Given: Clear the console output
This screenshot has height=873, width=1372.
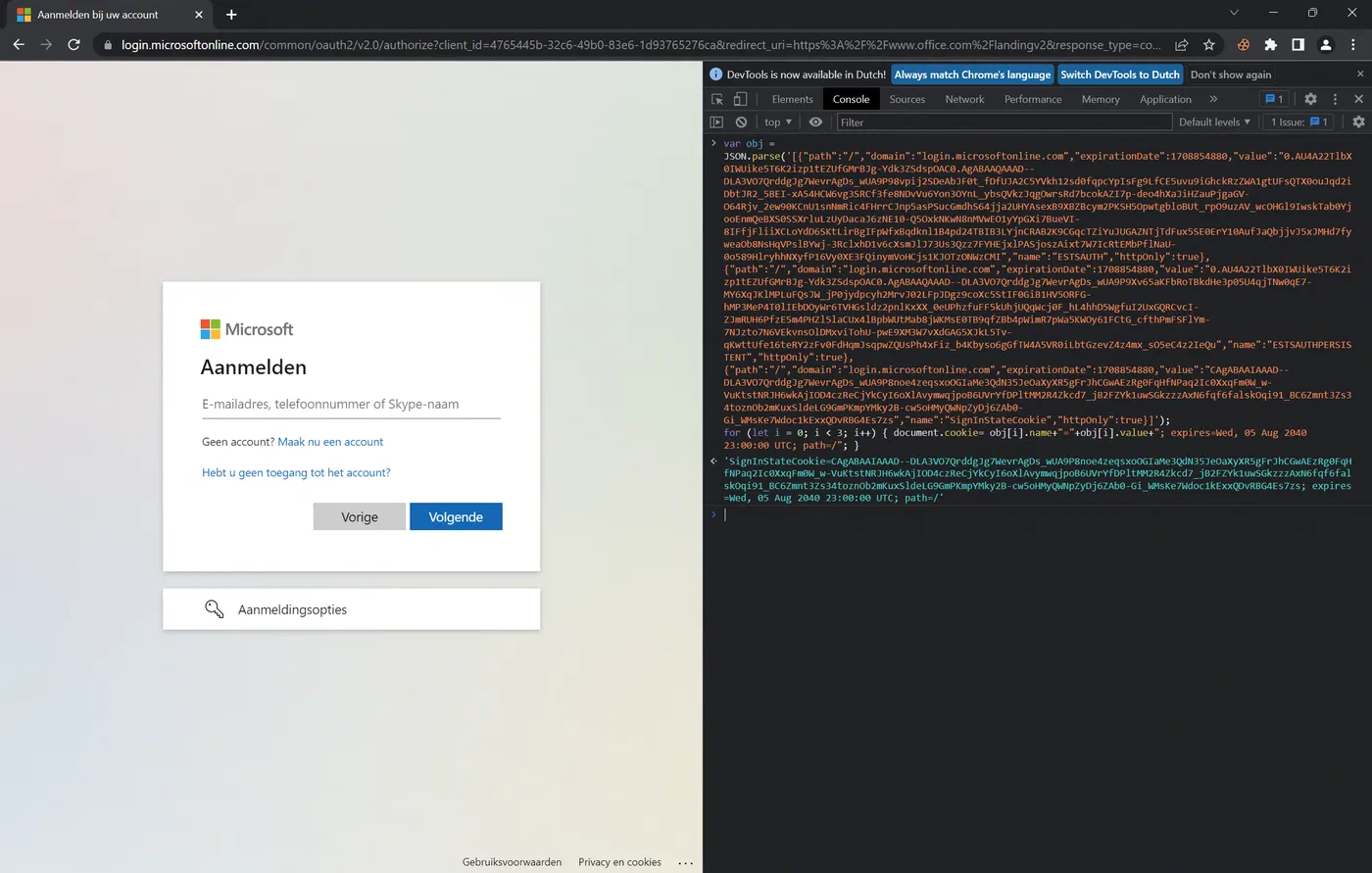Looking at the screenshot, I should [741, 122].
